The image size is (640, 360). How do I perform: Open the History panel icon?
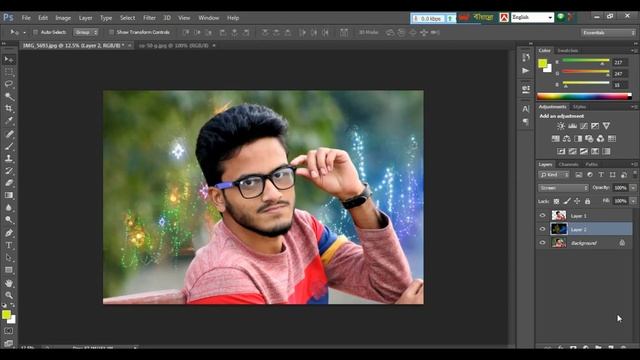click(526, 58)
